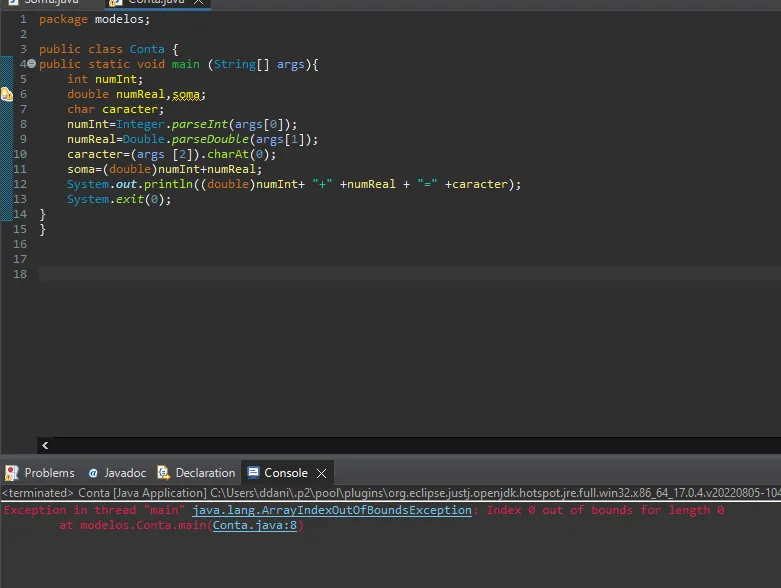Click the Declaration tab icon
The image size is (781, 588).
click(163, 472)
